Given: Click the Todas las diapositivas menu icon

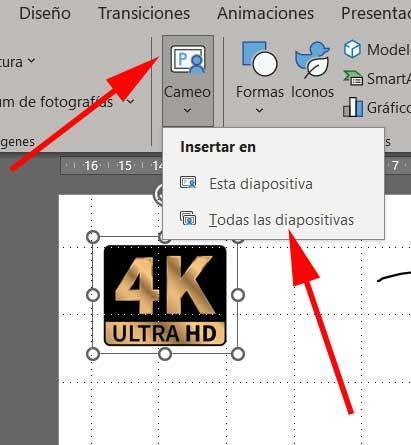Looking at the screenshot, I should point(188,218).
